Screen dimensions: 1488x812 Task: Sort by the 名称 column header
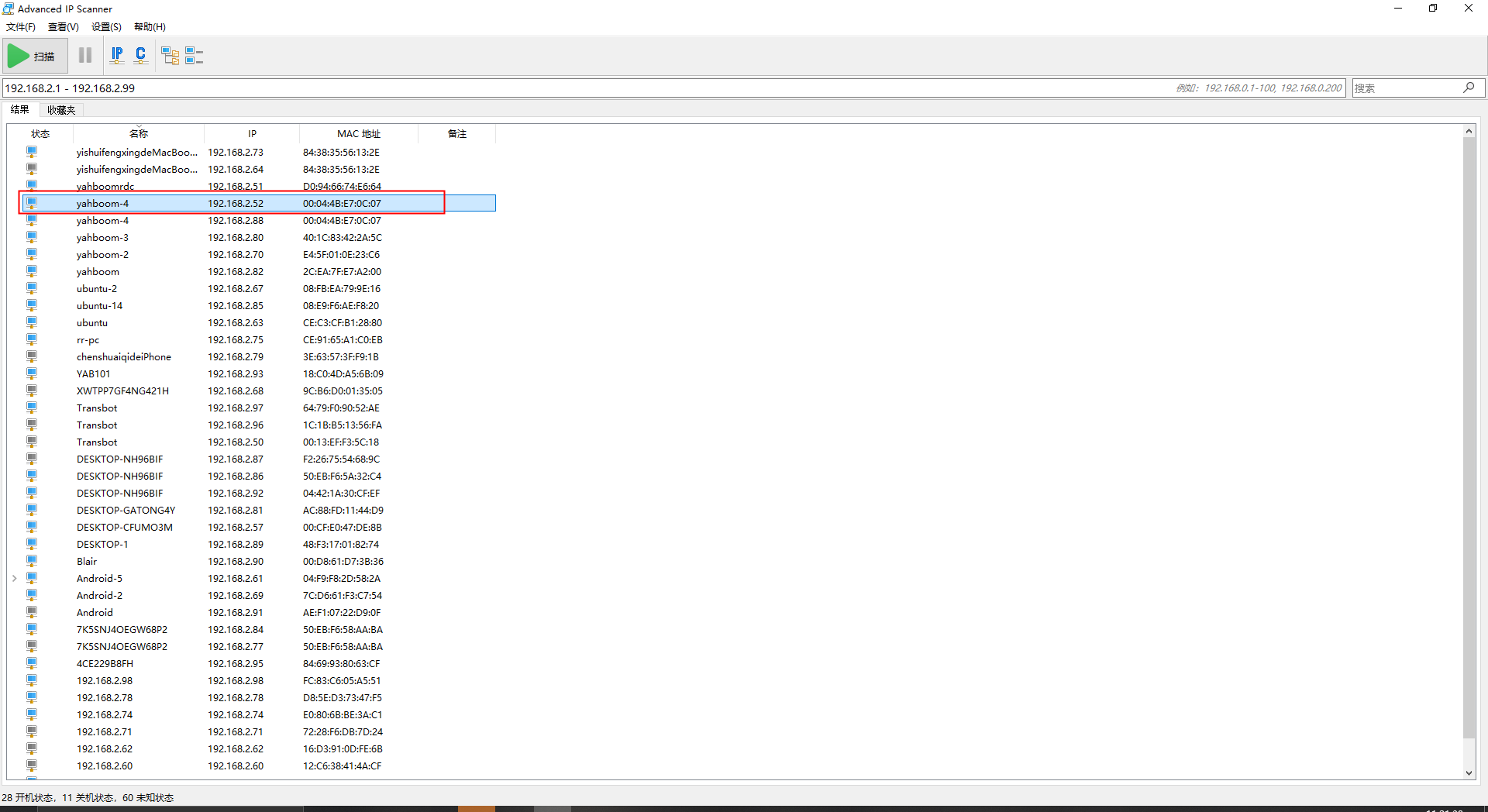139,133
